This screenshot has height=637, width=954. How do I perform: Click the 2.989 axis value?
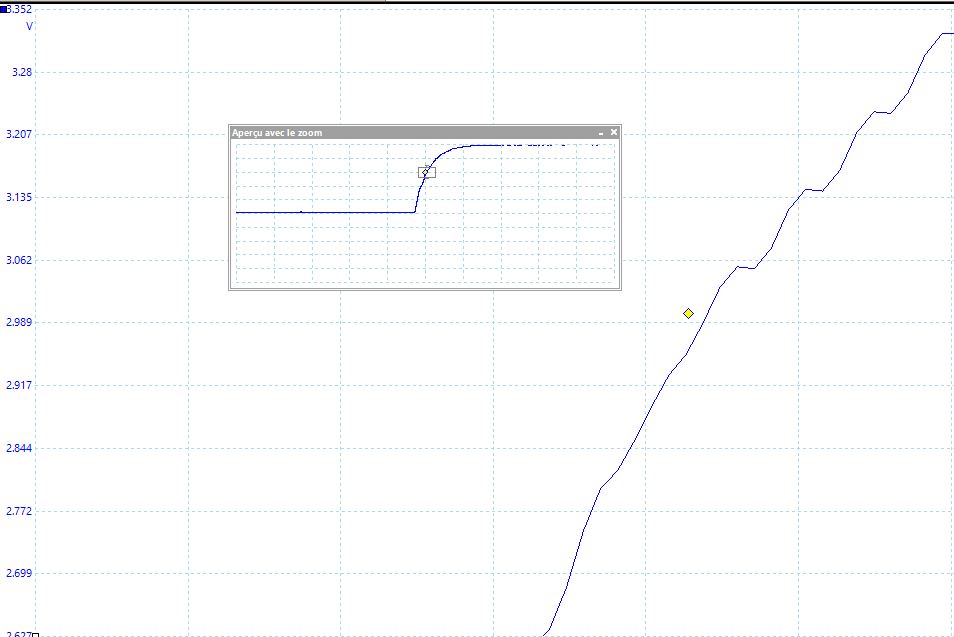pyautogui.click(x=19, y=322)
